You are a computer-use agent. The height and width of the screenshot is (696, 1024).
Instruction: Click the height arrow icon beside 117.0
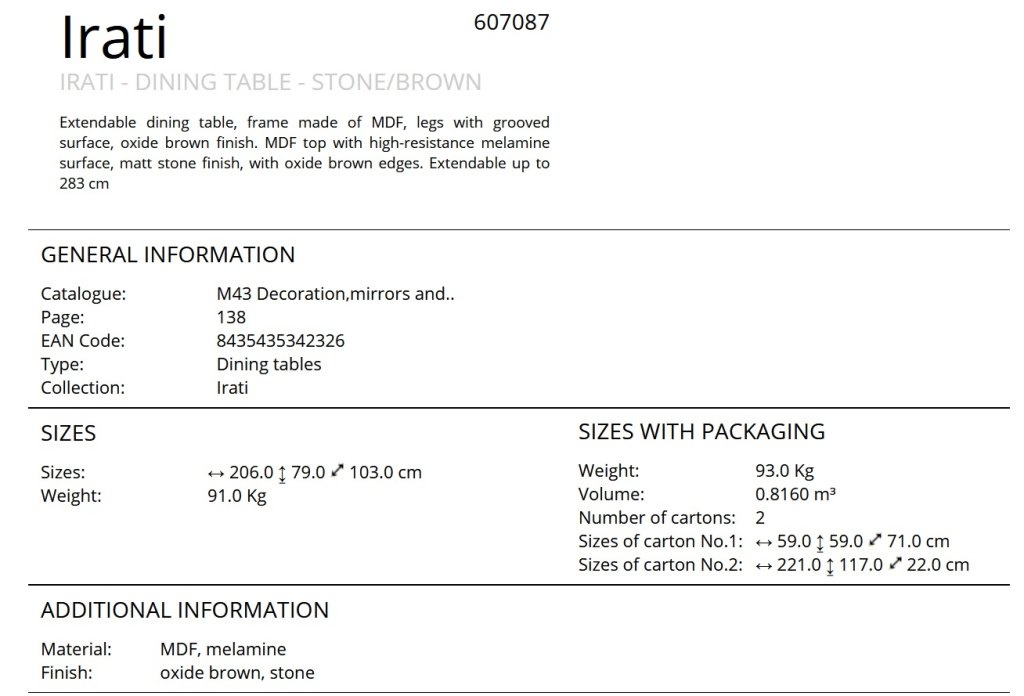(829, 567)
